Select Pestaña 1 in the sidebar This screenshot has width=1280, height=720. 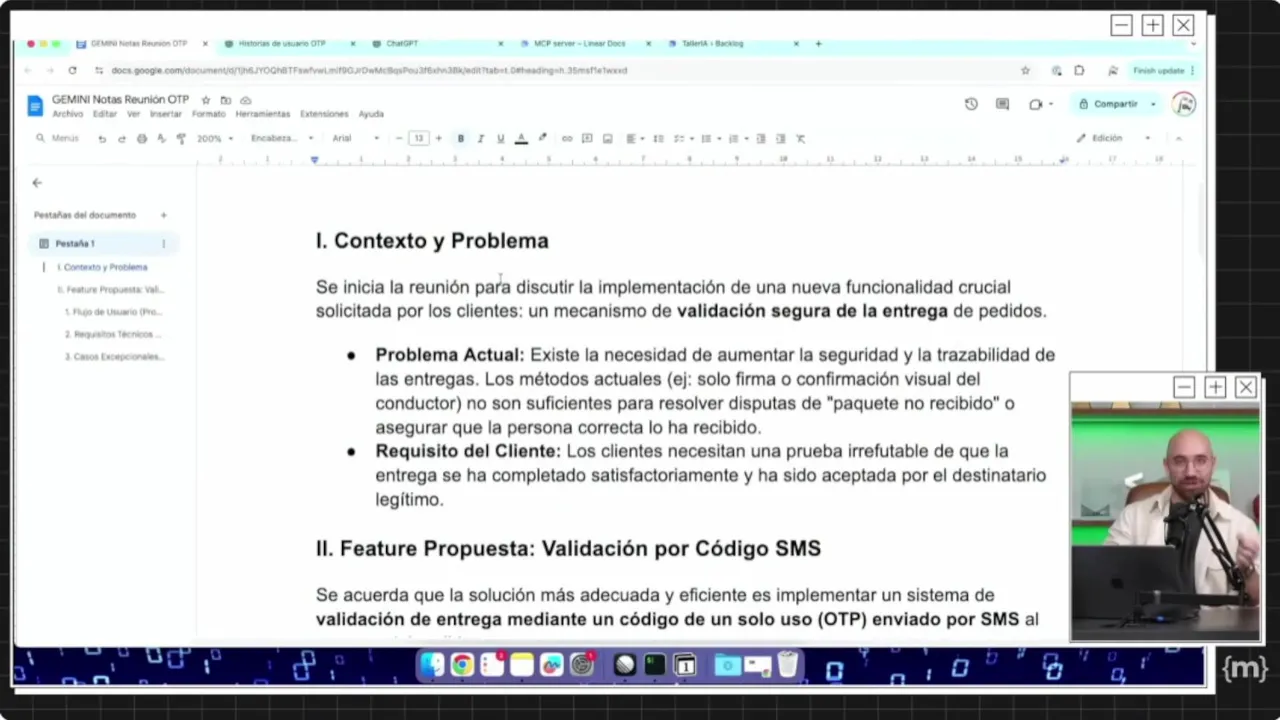coord(104,244)
